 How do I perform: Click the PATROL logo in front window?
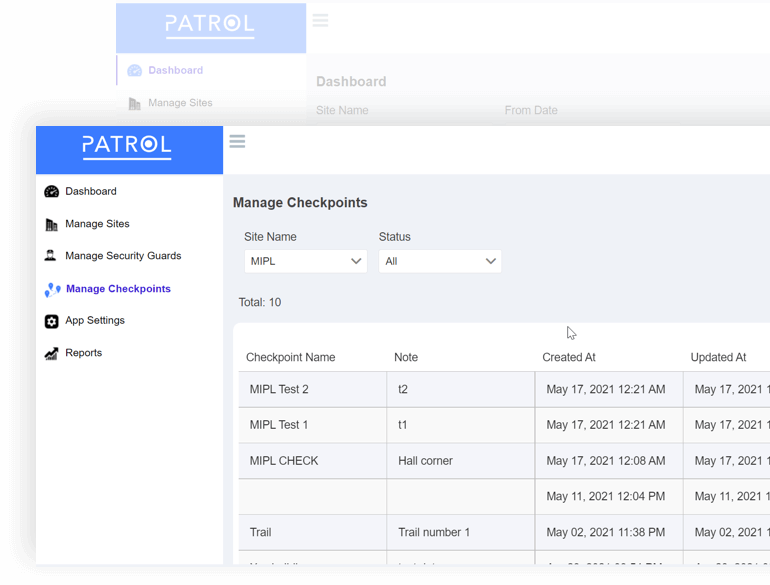[127, 146]
